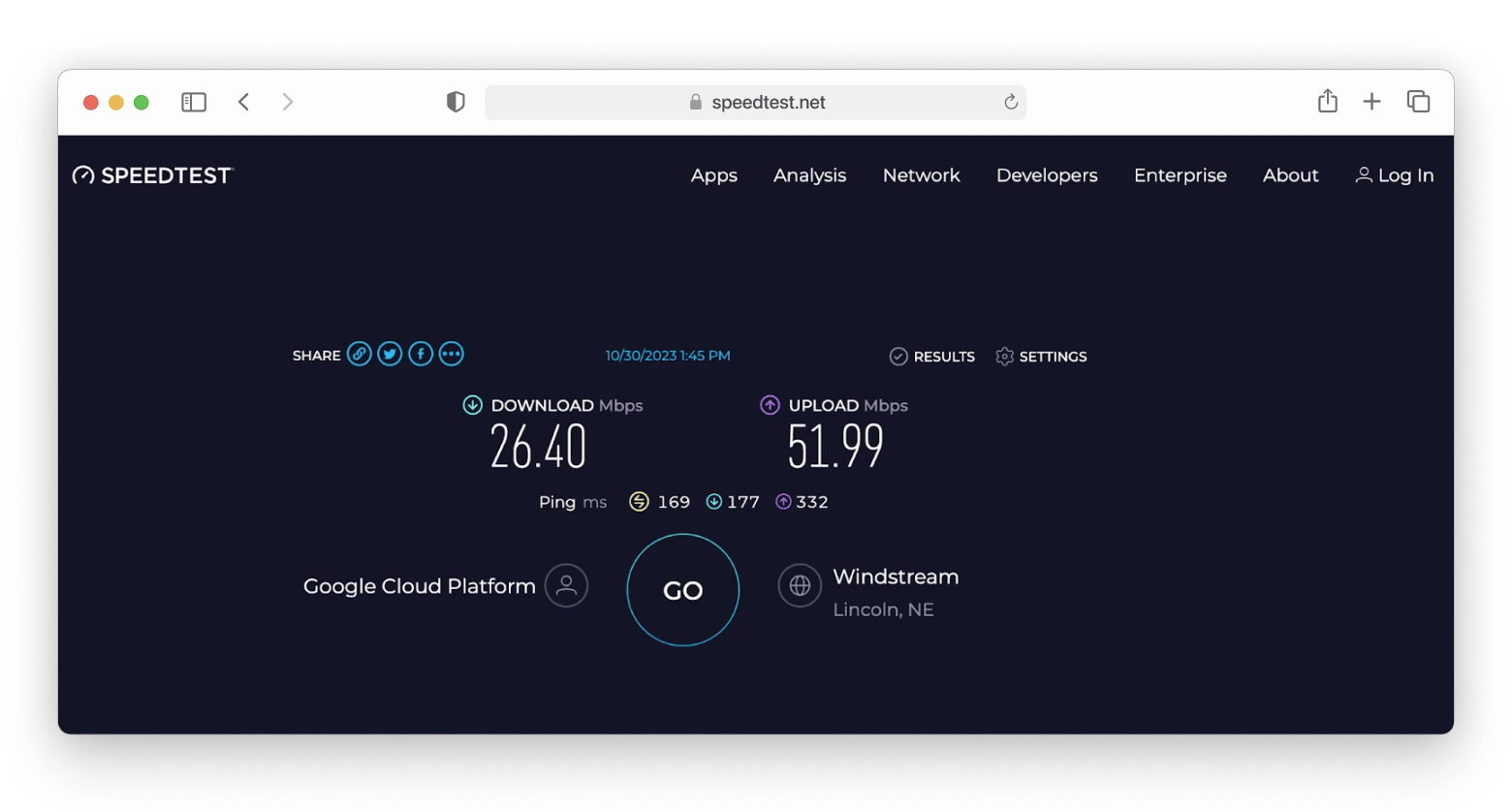Go back in Safari
This screenshot has height=812, width=1512.
coord(244,102)
